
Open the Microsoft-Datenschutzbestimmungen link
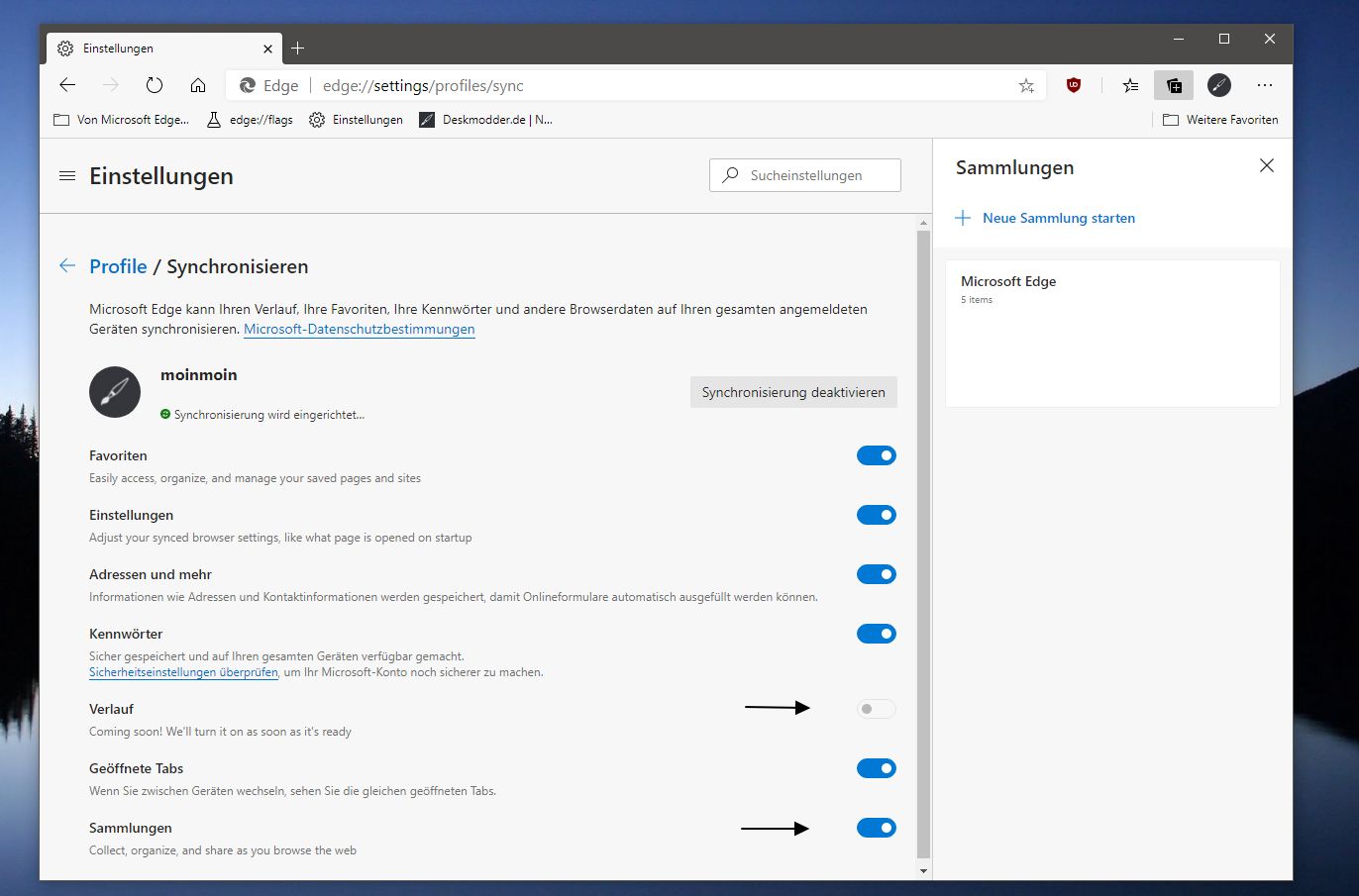360,329
